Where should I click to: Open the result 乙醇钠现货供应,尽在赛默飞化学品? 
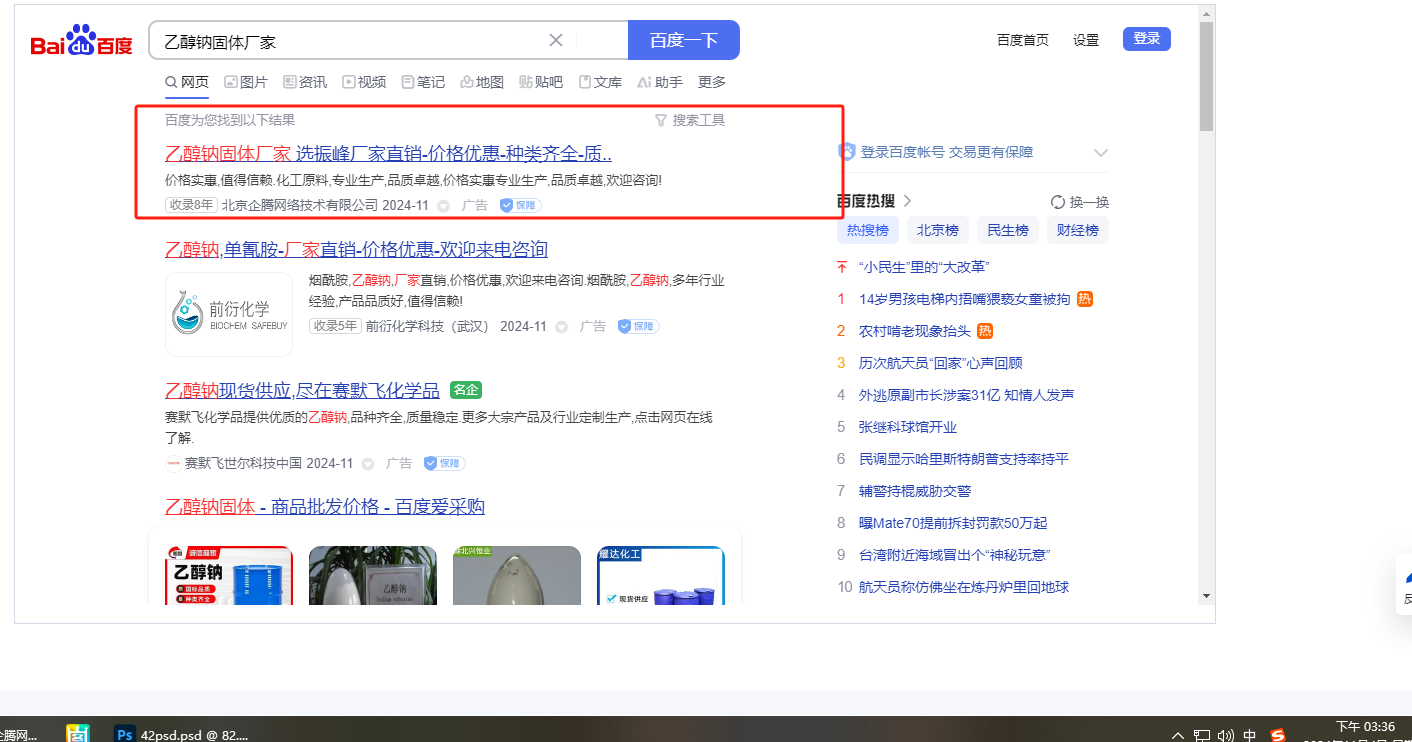coord(302,390)
